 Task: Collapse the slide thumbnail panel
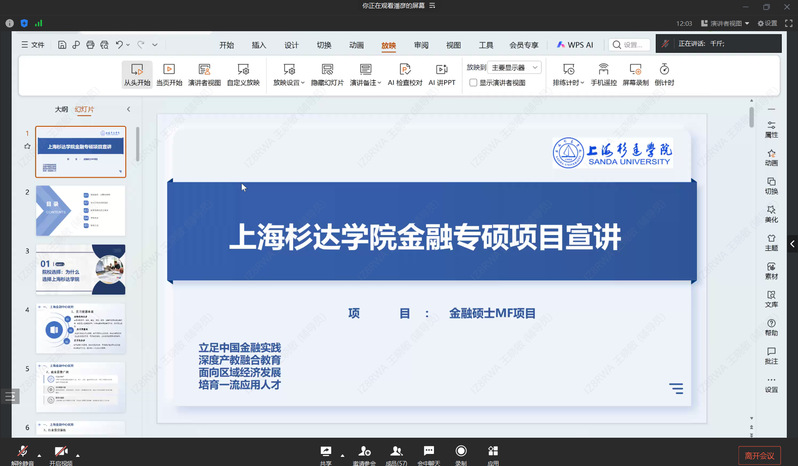point(128,109)
